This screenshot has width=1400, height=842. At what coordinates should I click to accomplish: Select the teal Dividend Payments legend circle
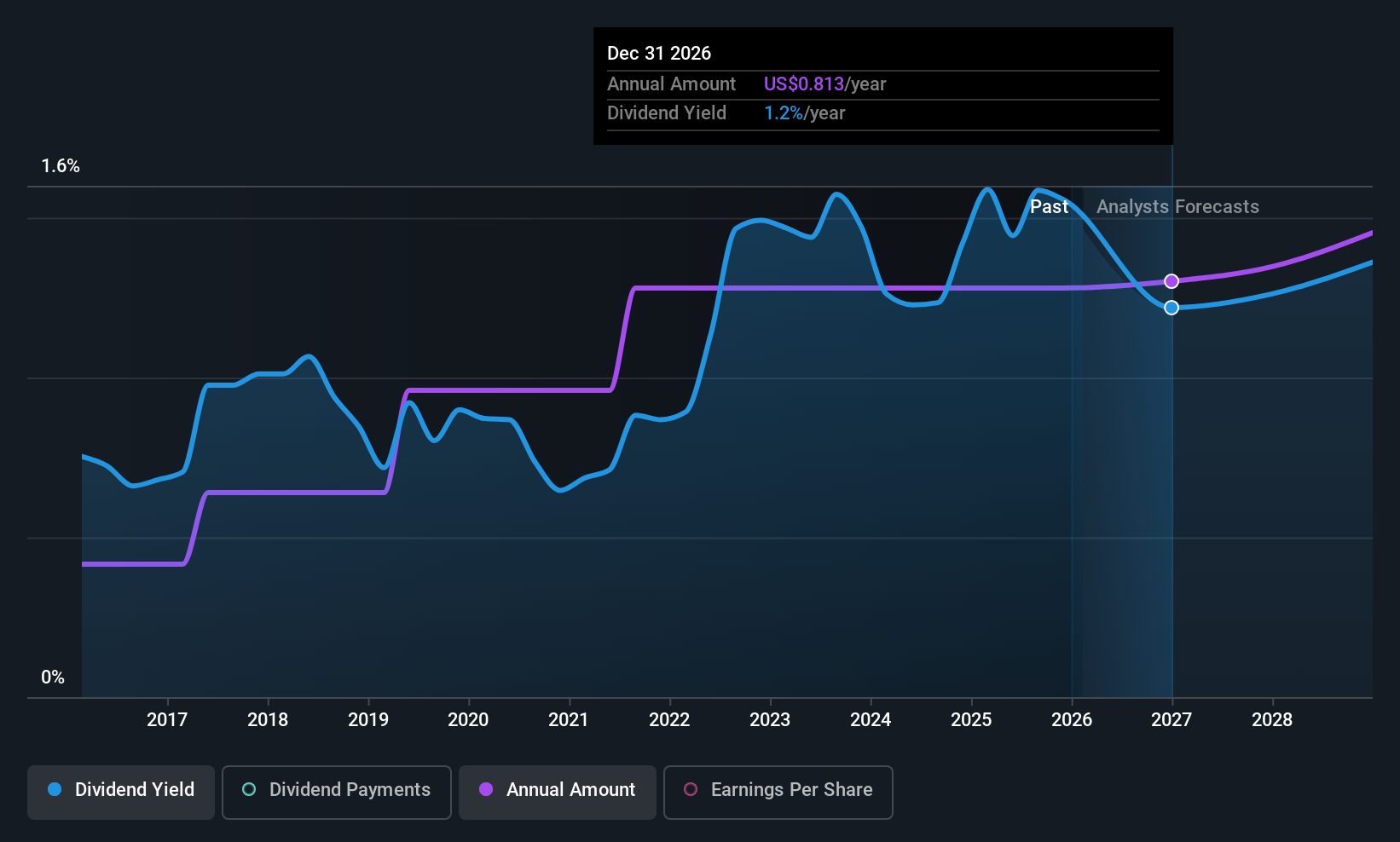point(248,790)
